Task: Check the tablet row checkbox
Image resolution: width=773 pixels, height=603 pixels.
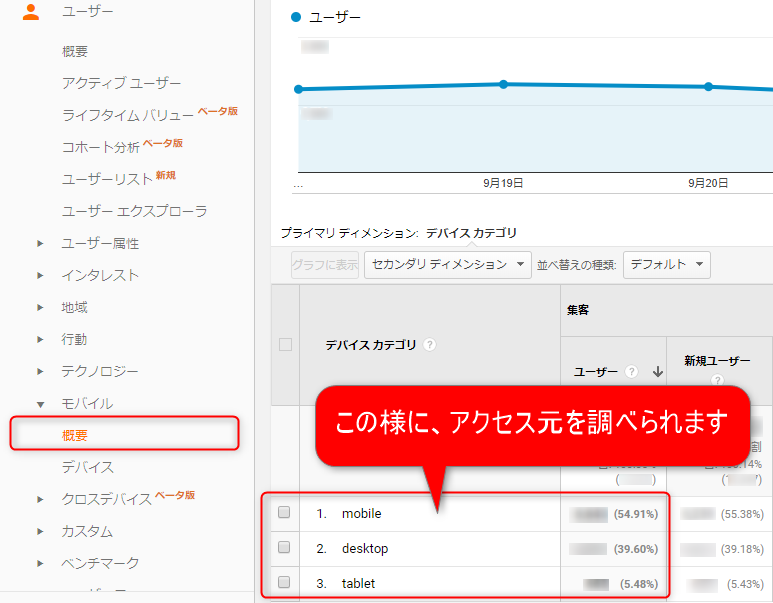Action: click(284, 582)
